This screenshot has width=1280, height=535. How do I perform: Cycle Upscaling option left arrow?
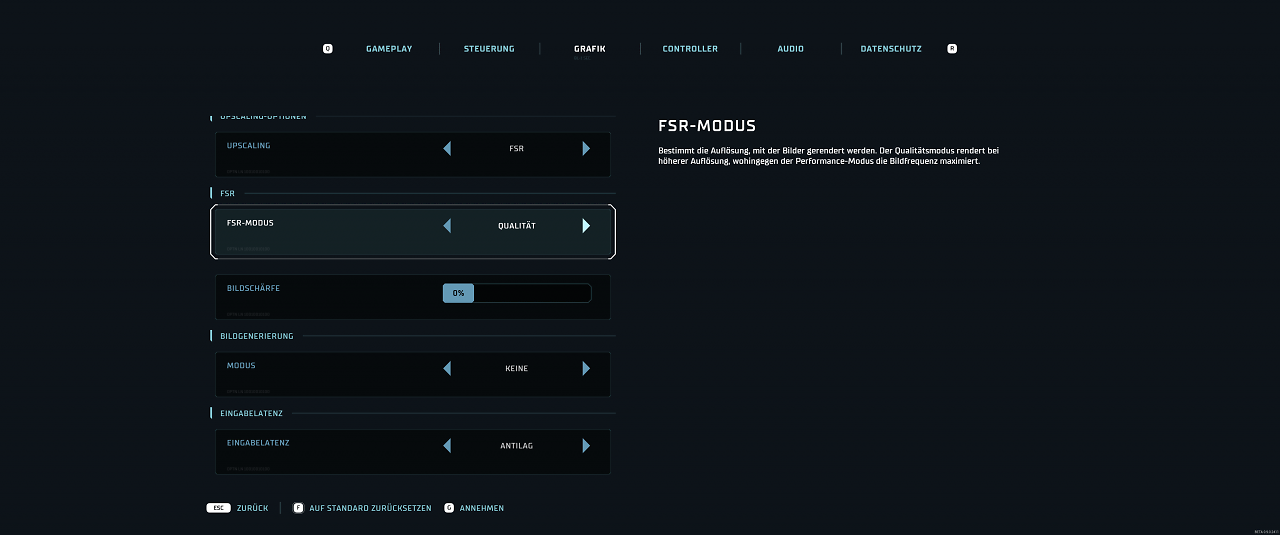coord(447,148)
